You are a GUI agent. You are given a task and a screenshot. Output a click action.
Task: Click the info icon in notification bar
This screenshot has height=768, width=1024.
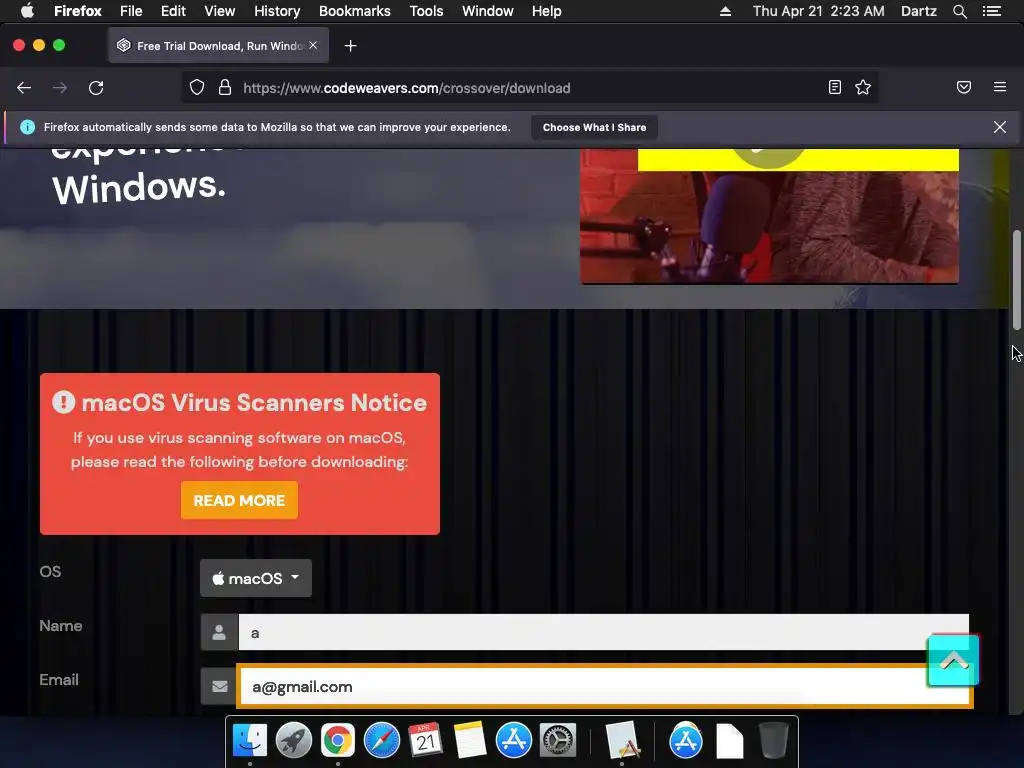27,127
